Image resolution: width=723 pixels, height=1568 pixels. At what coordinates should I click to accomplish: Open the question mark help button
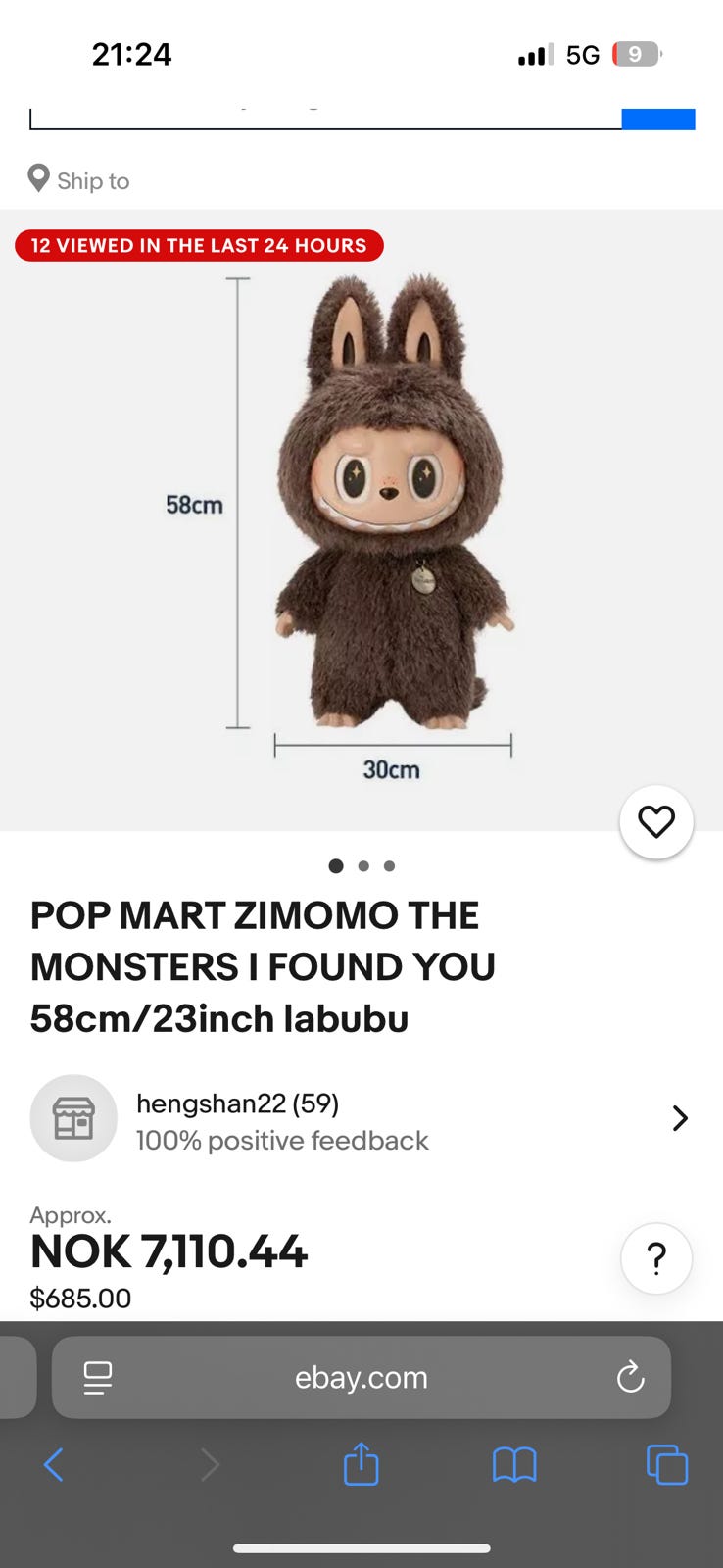tap(656, 1258)
